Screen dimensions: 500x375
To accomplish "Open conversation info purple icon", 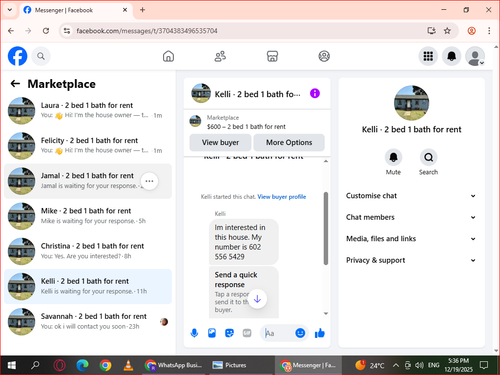I will (315, 93).
